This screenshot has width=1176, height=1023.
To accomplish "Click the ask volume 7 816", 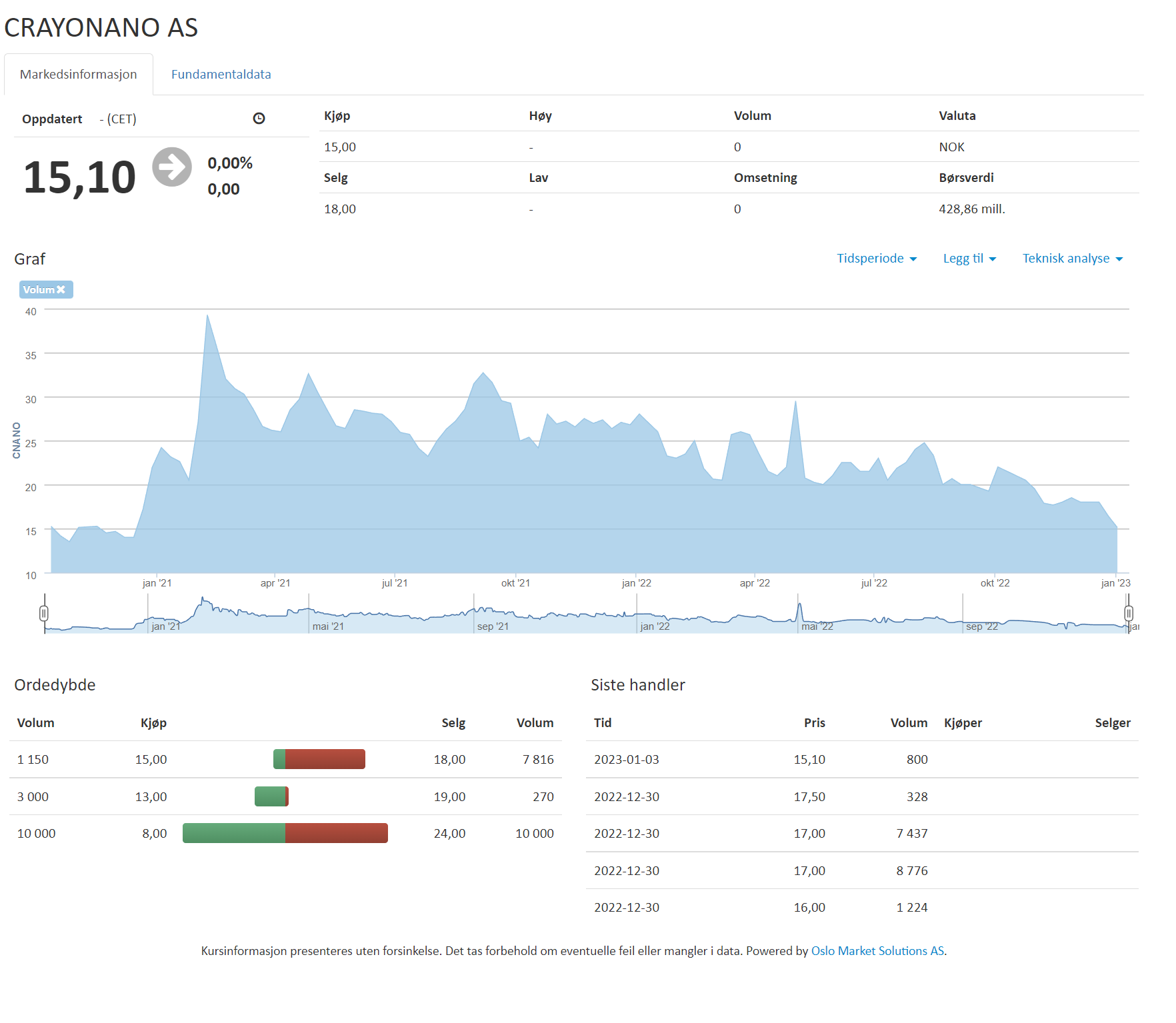I will pos(538,759).
